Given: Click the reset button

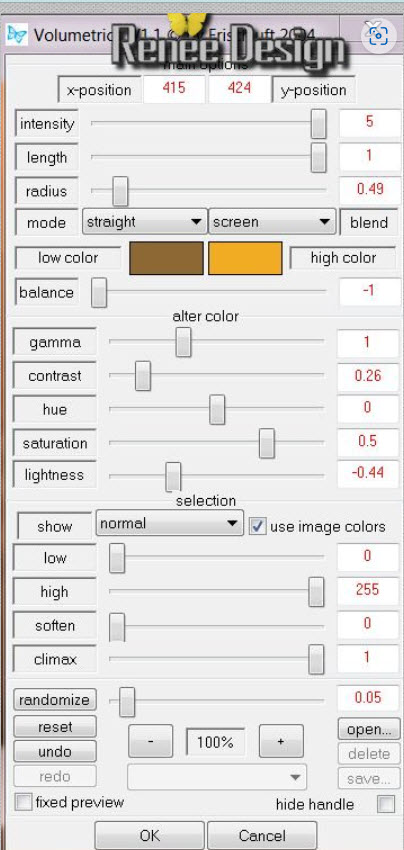Looking at the screenshot, I should (55, 726).
